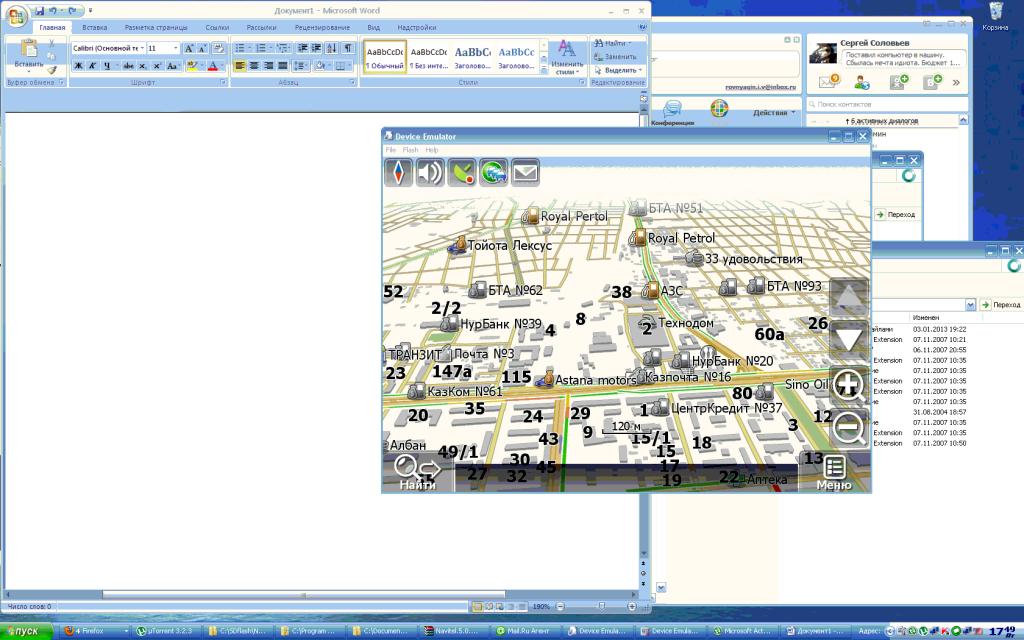Click the font color red A swatch
Screen dimensions: 1024x640
212,66
